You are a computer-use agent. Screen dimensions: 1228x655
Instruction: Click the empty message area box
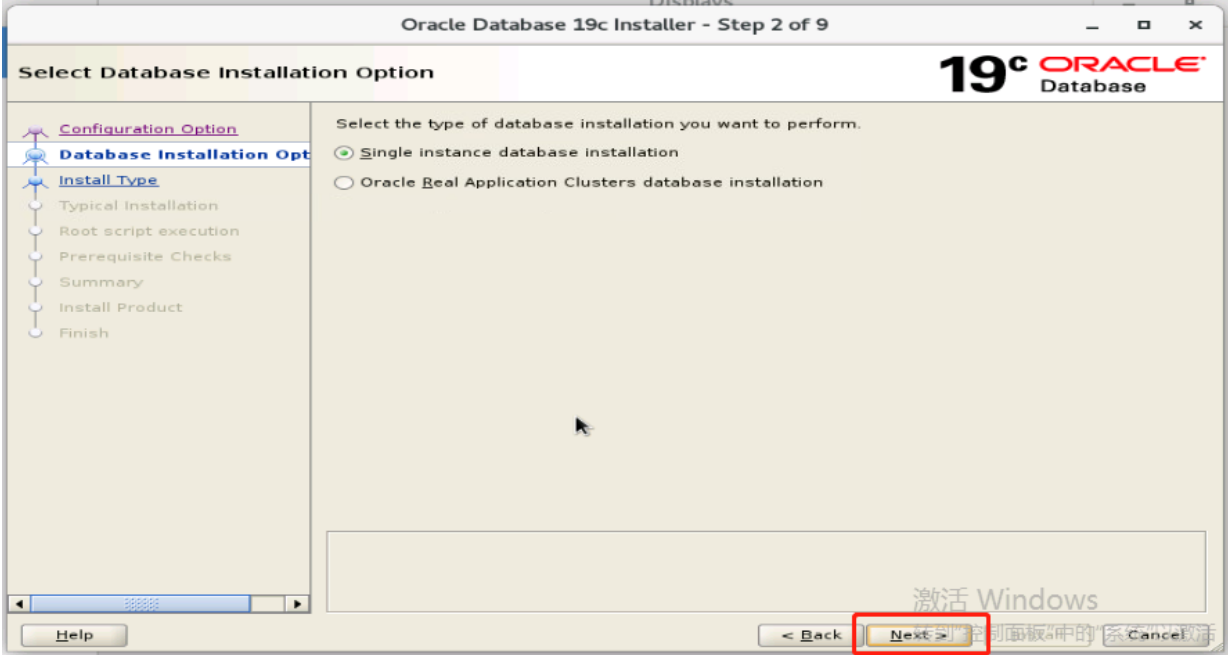[x=768, y=571]
